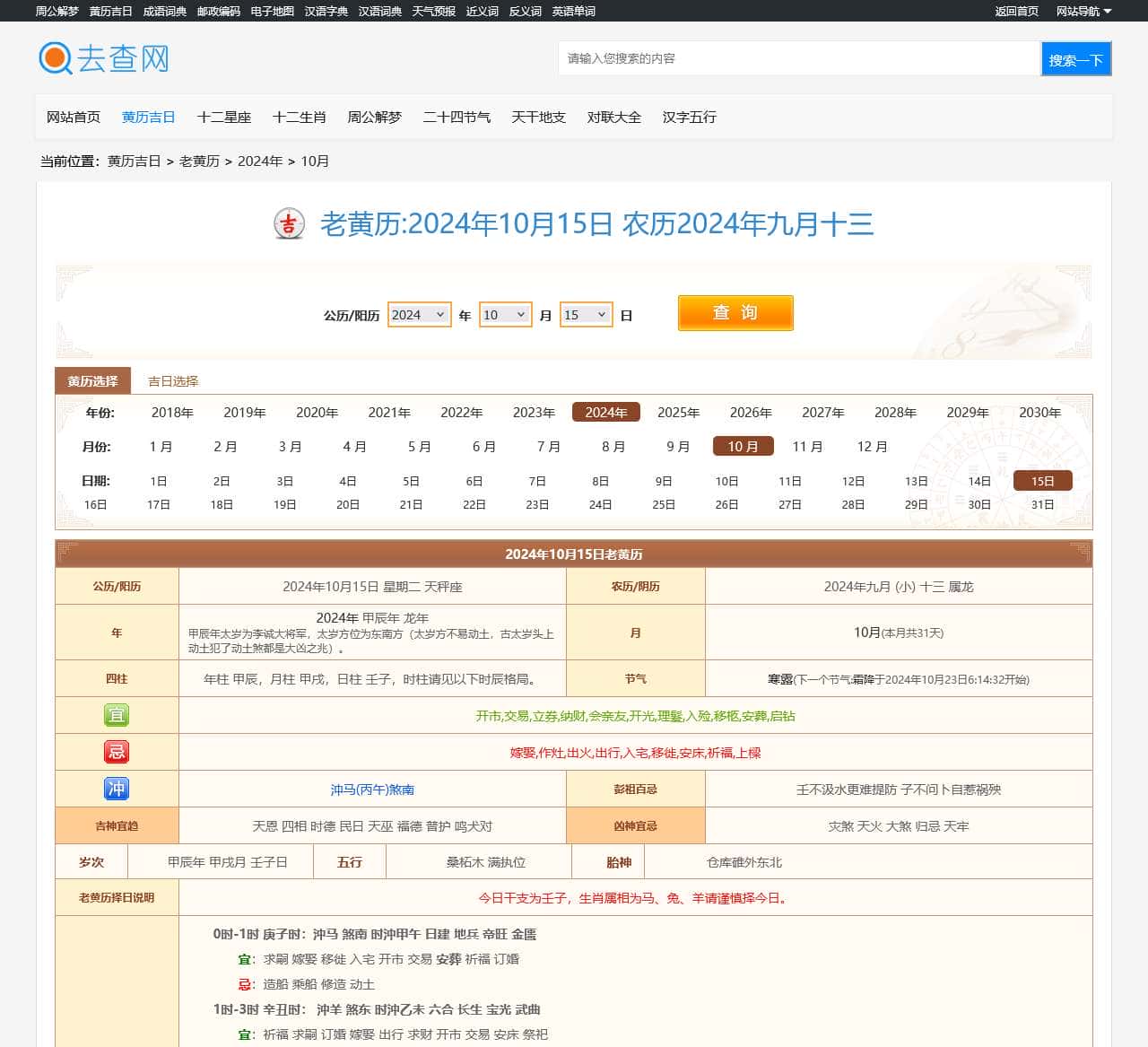Click 天气预报 in top bar

coord(434,11)
